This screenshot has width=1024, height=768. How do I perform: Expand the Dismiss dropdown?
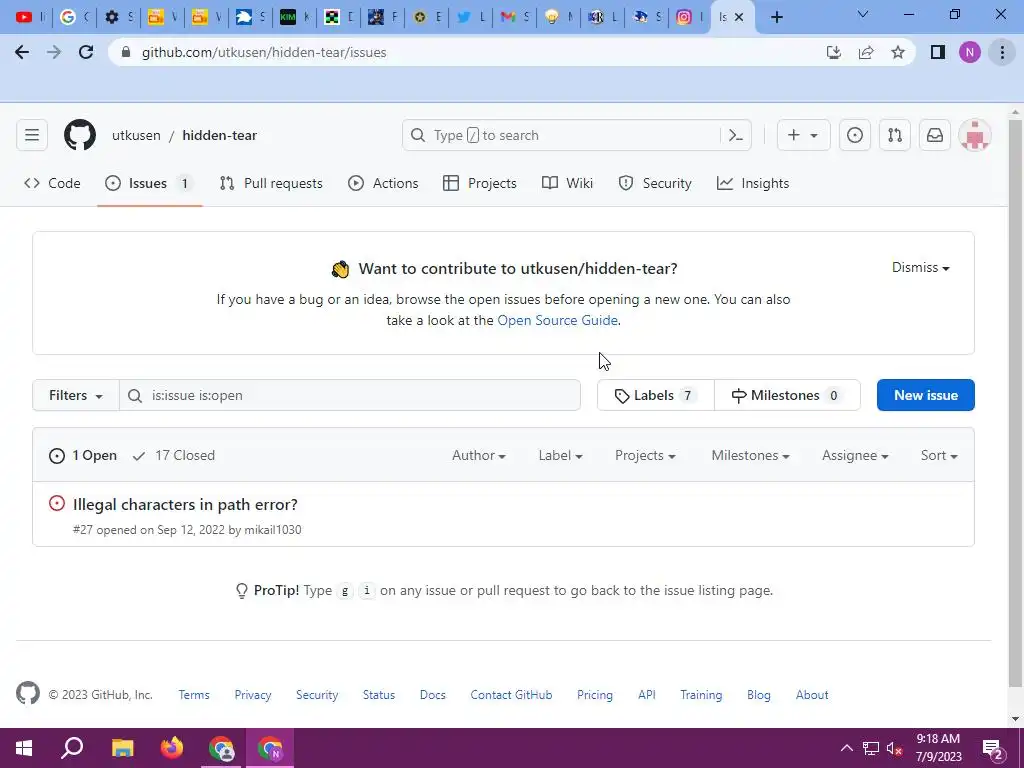(x=920, y=268)
